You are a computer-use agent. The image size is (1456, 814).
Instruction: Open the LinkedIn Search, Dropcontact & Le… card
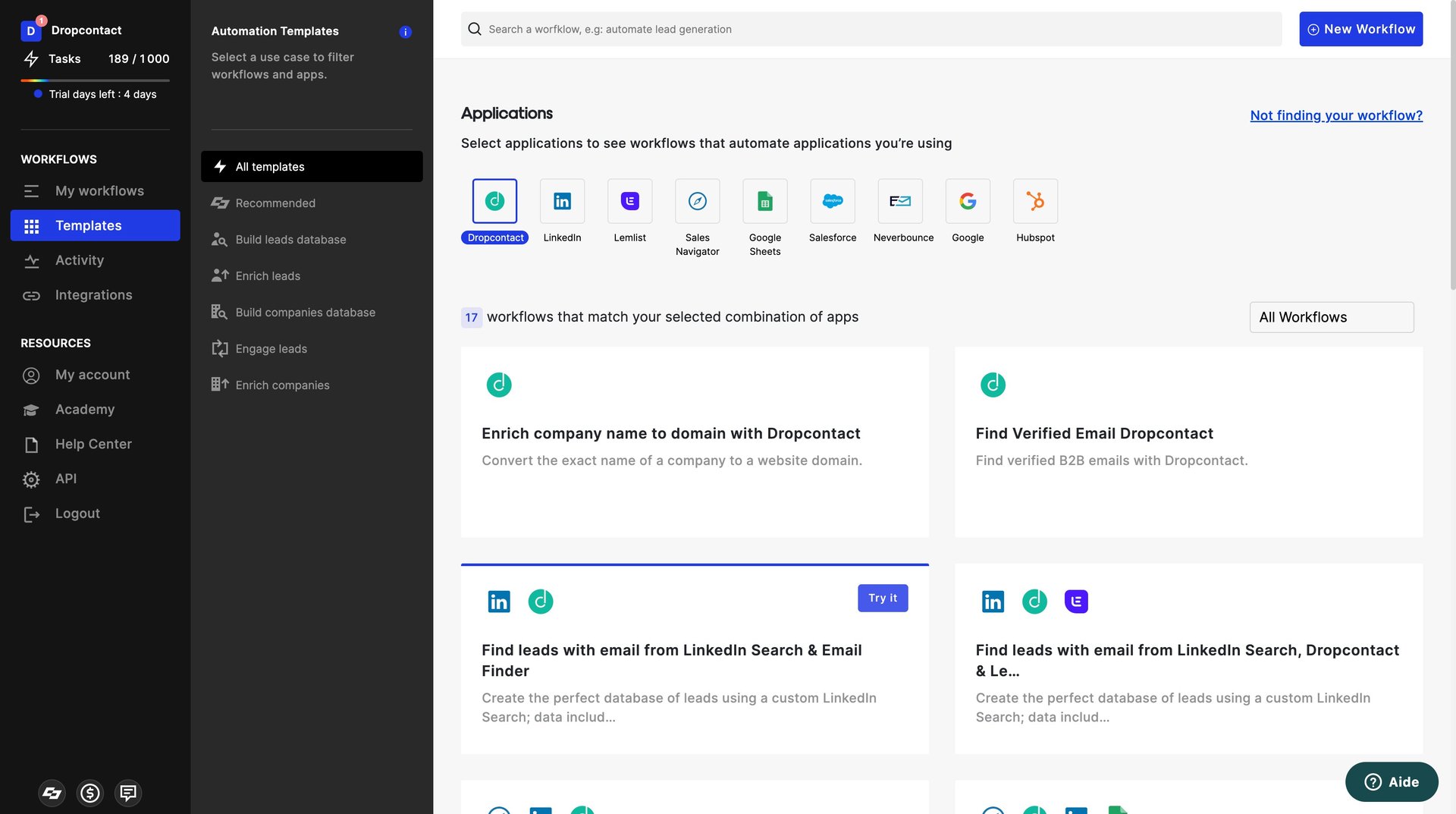(1188, 658)
